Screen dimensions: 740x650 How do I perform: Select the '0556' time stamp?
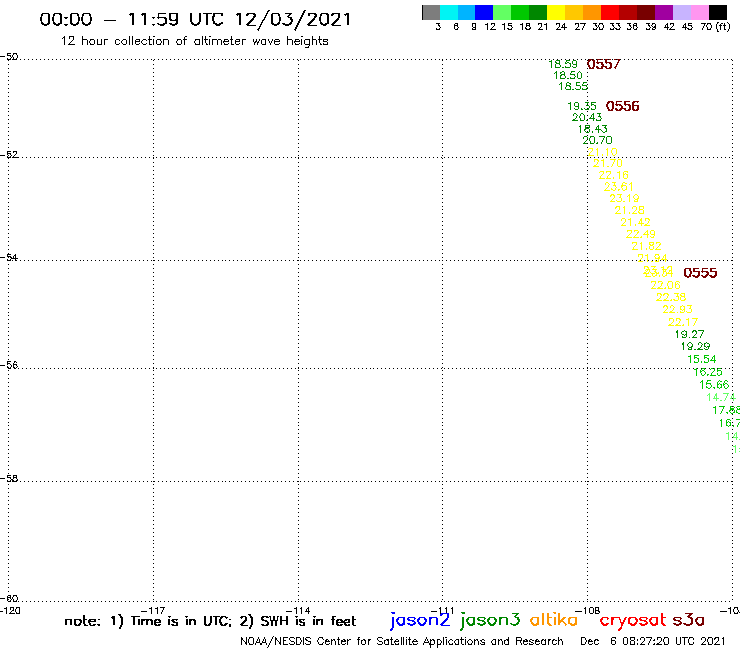(x=622, y=106)
